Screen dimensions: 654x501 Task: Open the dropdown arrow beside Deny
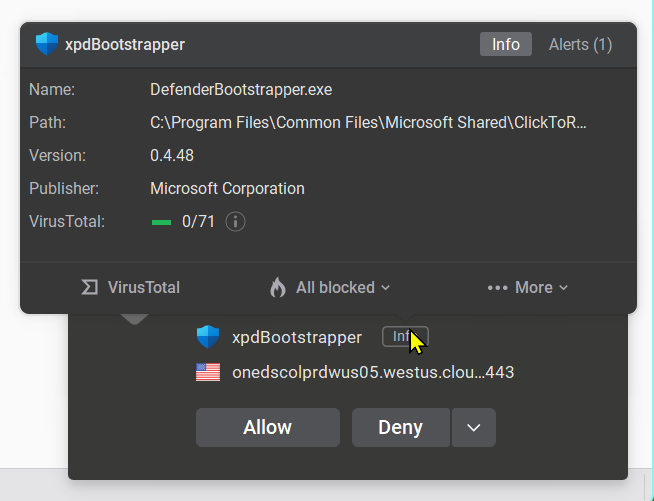pos(474,427)
